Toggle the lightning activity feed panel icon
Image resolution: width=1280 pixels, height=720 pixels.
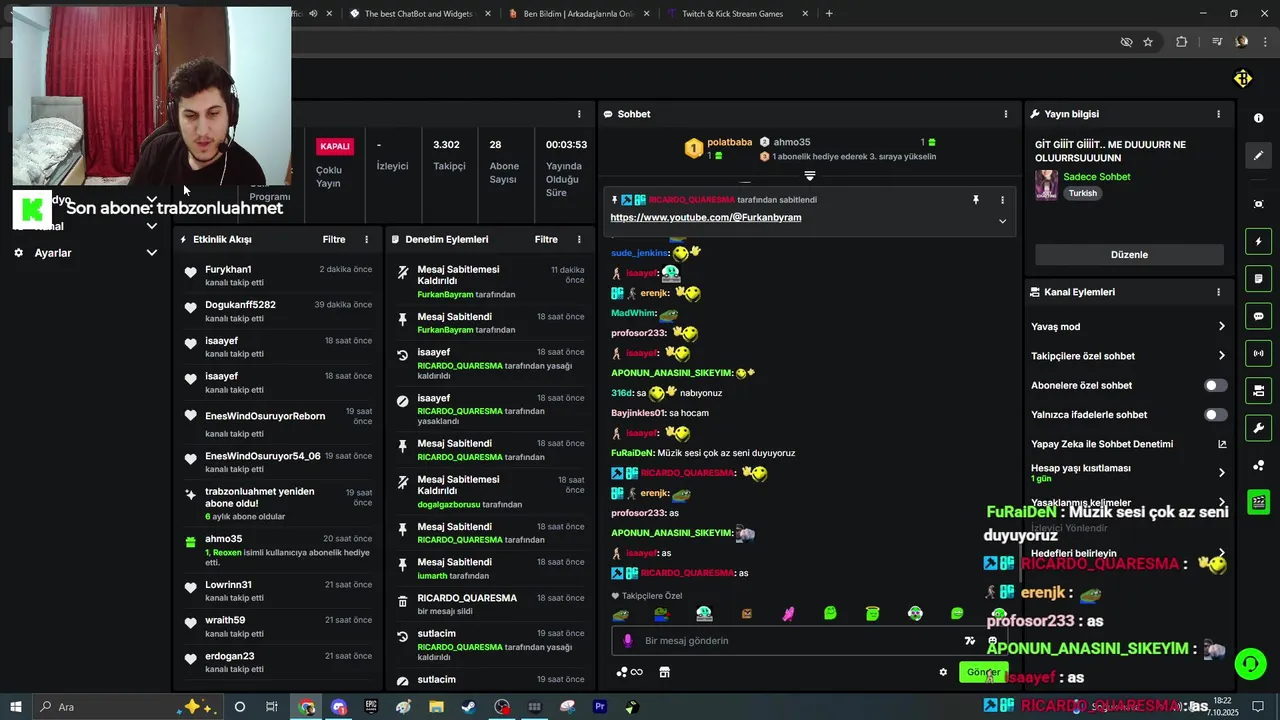click(1258, 242)
